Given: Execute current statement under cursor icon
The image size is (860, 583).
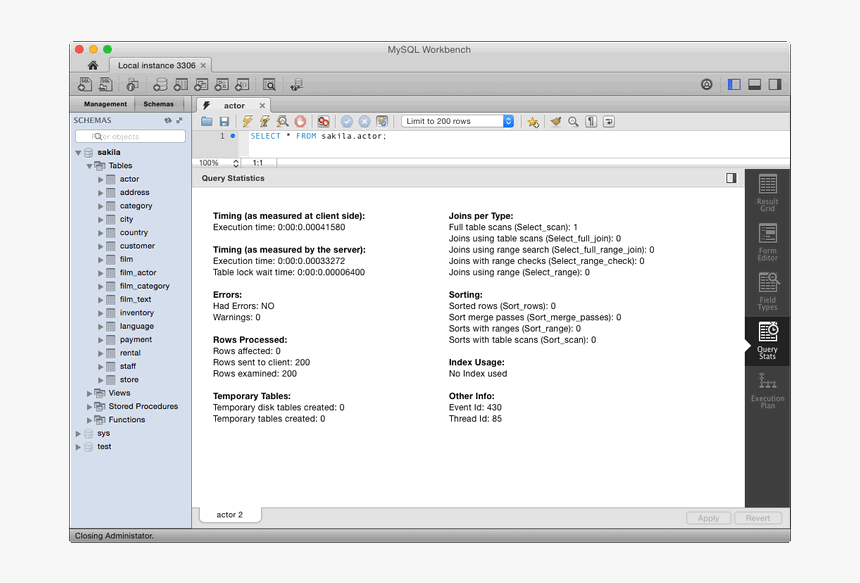Looking at the screenshot, I should [265, 122].
